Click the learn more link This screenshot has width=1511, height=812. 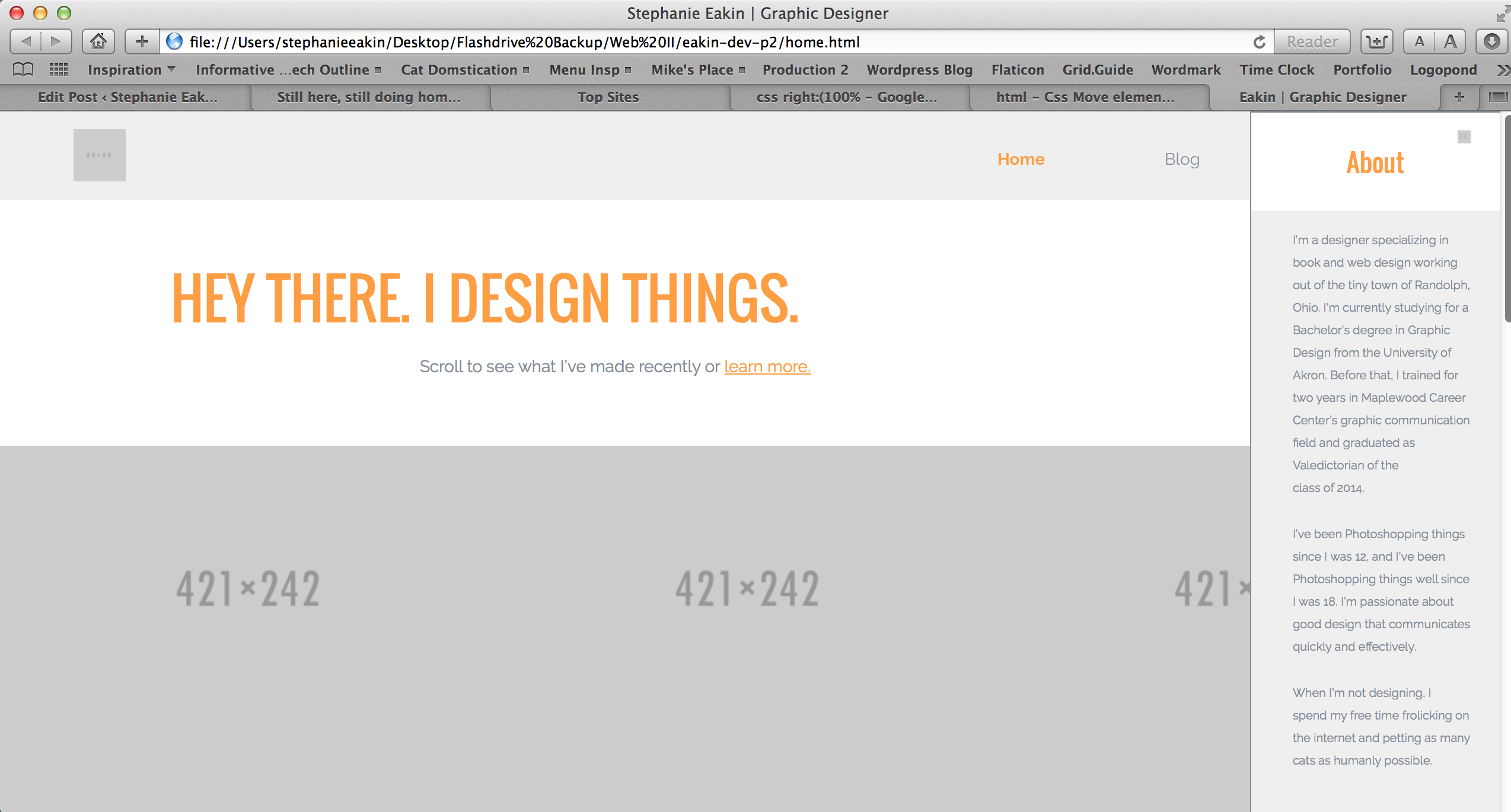coord(767,366)
